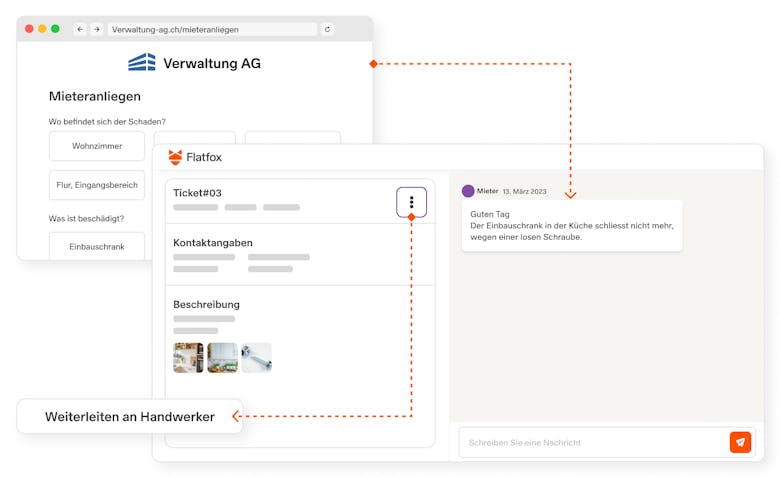Open the second description photo thumbnail
This screenshot has height=478, width=780.
222,358
